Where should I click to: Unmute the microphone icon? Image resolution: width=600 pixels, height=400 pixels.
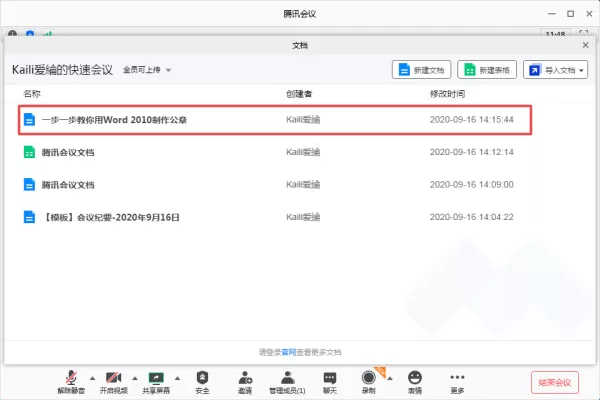[x=71, y=382]
